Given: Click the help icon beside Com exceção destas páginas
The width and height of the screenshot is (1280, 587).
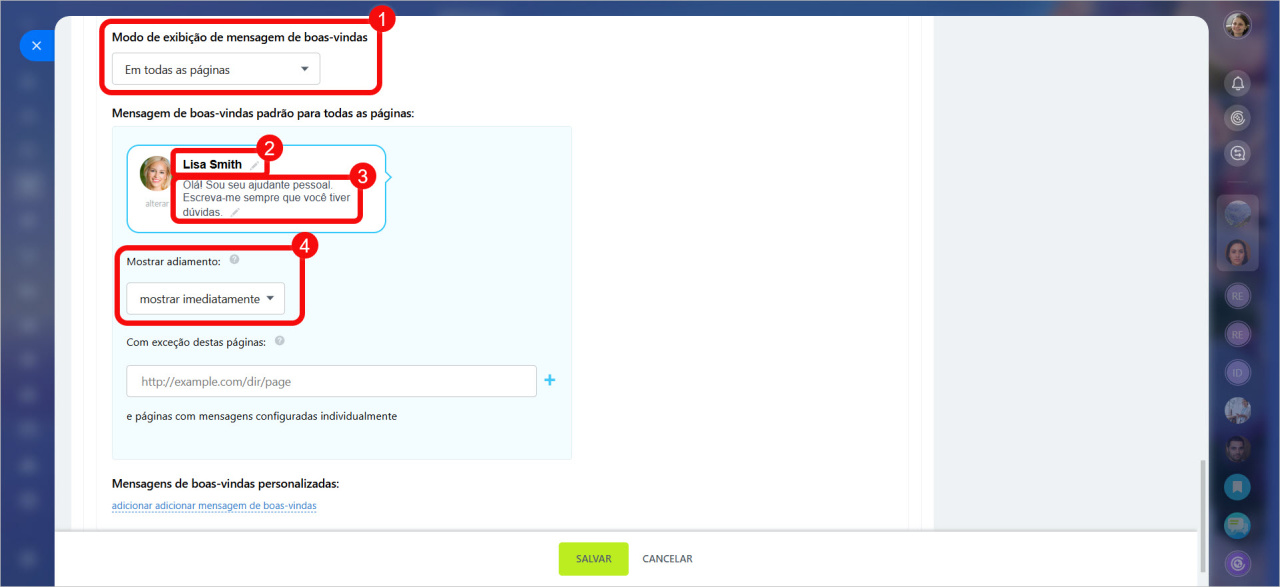Looking at the screenshot, I should (279, 341).
